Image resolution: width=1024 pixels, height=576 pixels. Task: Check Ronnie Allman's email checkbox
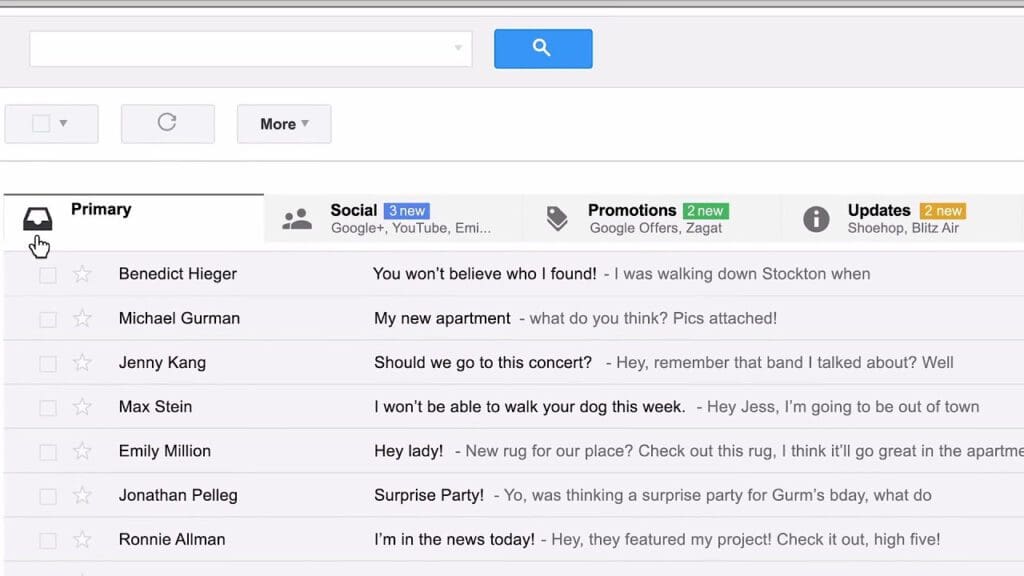tap(47, 539)
